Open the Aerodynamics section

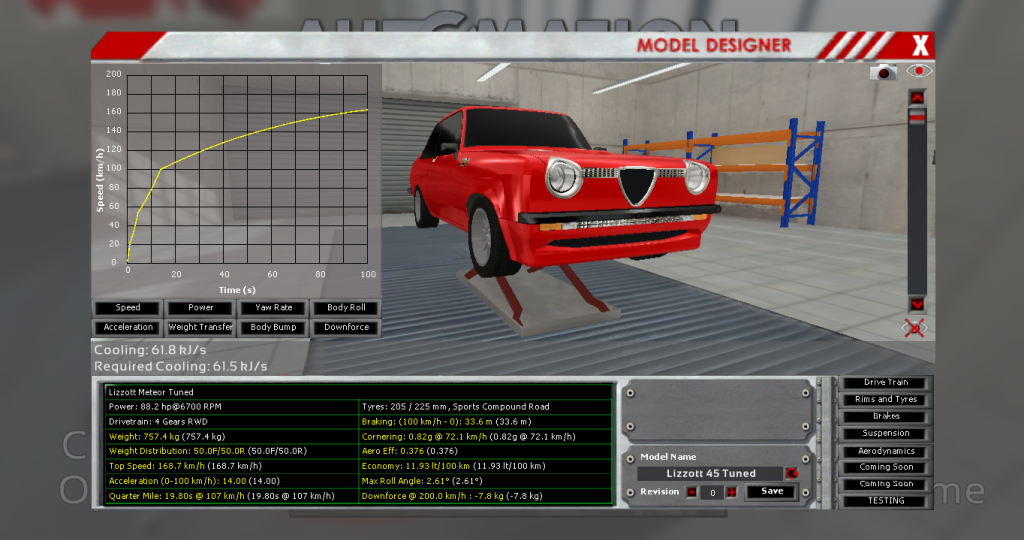click(x=886, y=451)
